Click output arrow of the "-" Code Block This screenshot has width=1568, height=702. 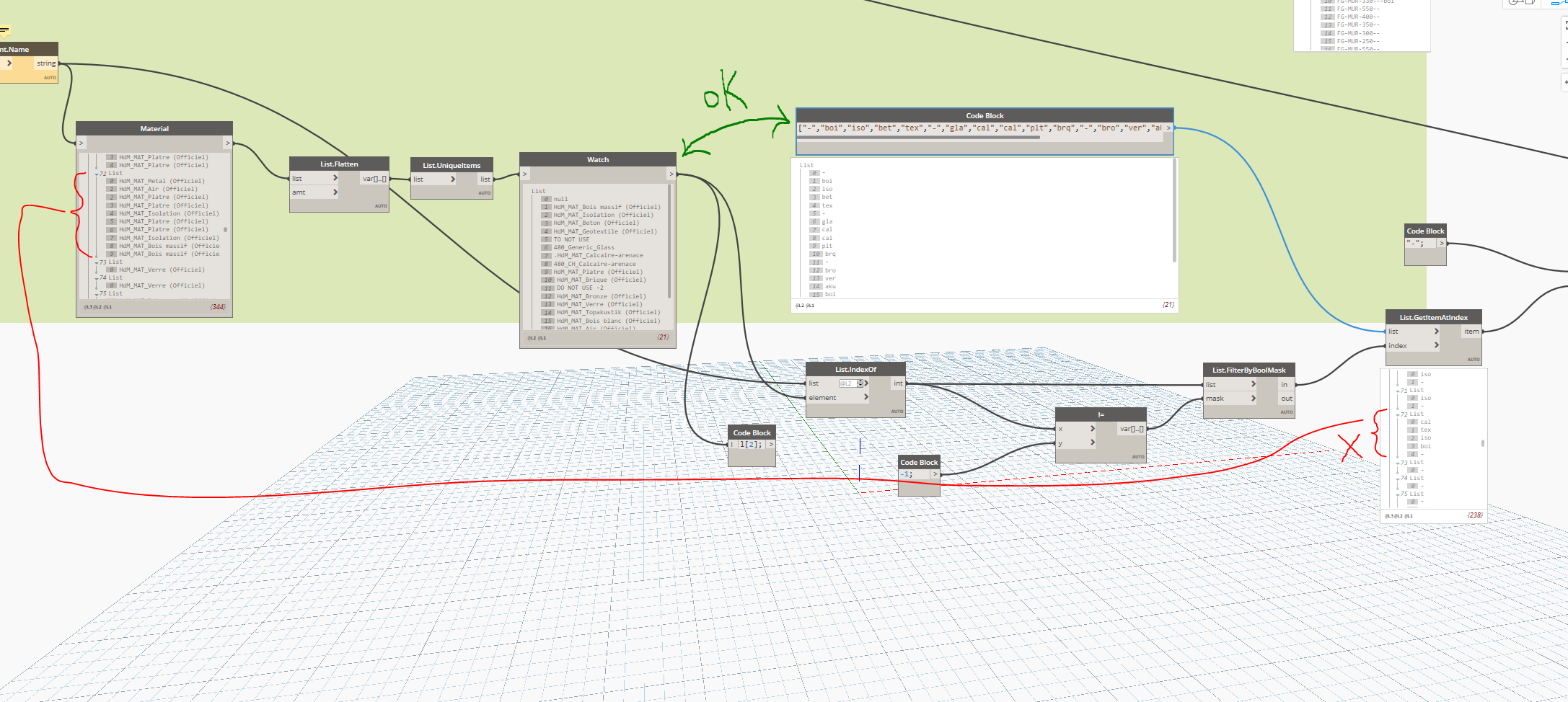pyautogui.click(x=1442, y=243)
